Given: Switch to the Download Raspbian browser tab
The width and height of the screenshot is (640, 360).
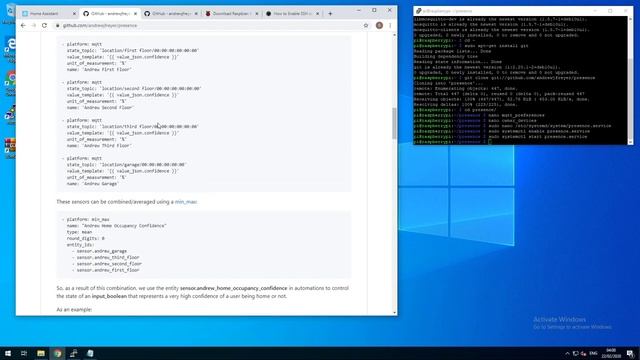Looking at the screenshot, I should (231, 13).
